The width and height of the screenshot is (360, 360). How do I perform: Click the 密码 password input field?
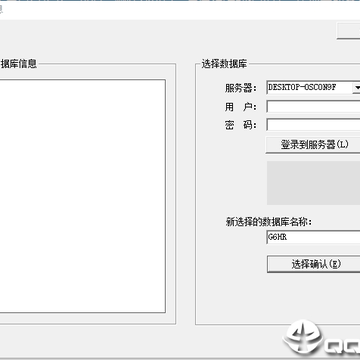pyautogui.click(x=313, y=125)
